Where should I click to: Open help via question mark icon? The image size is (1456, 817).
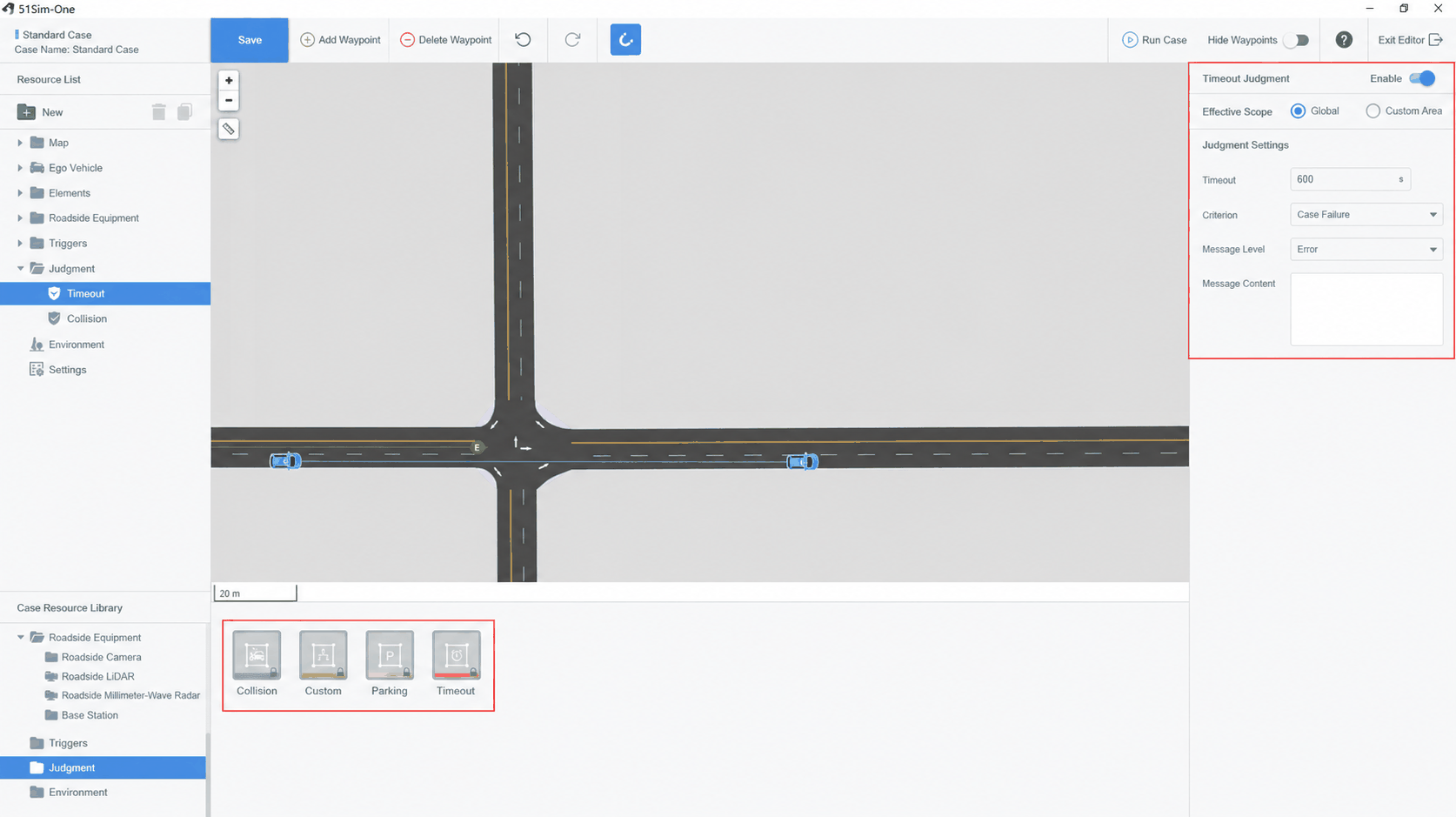(x=1344, y=40)
